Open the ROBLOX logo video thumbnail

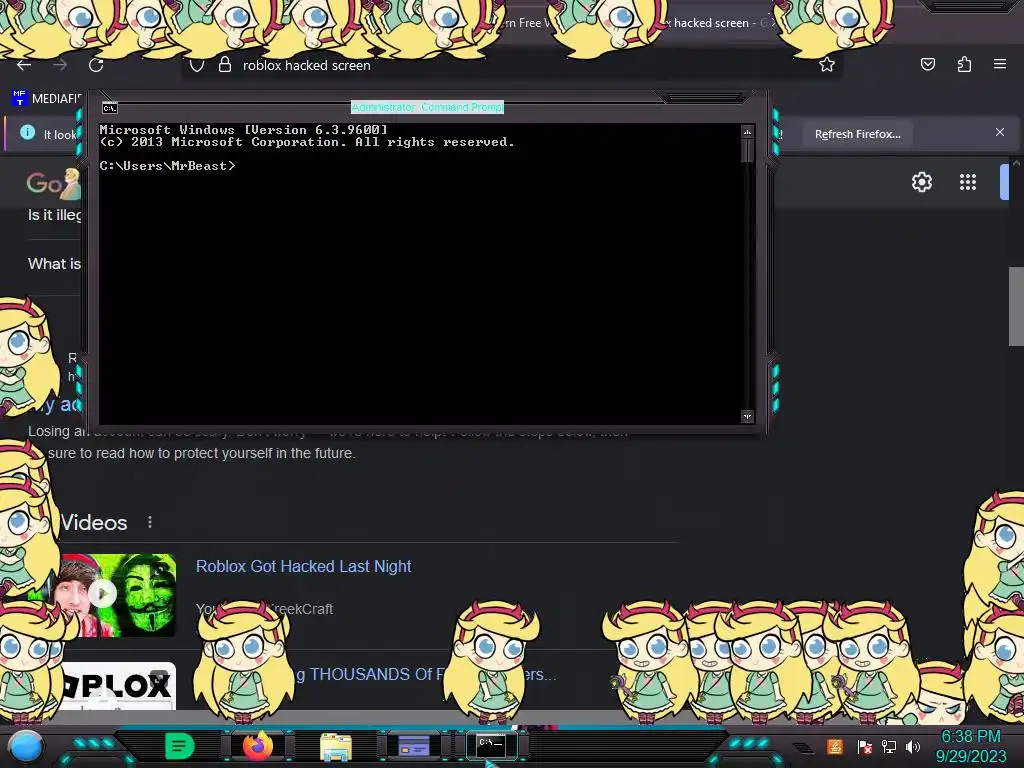coord(119,686)
